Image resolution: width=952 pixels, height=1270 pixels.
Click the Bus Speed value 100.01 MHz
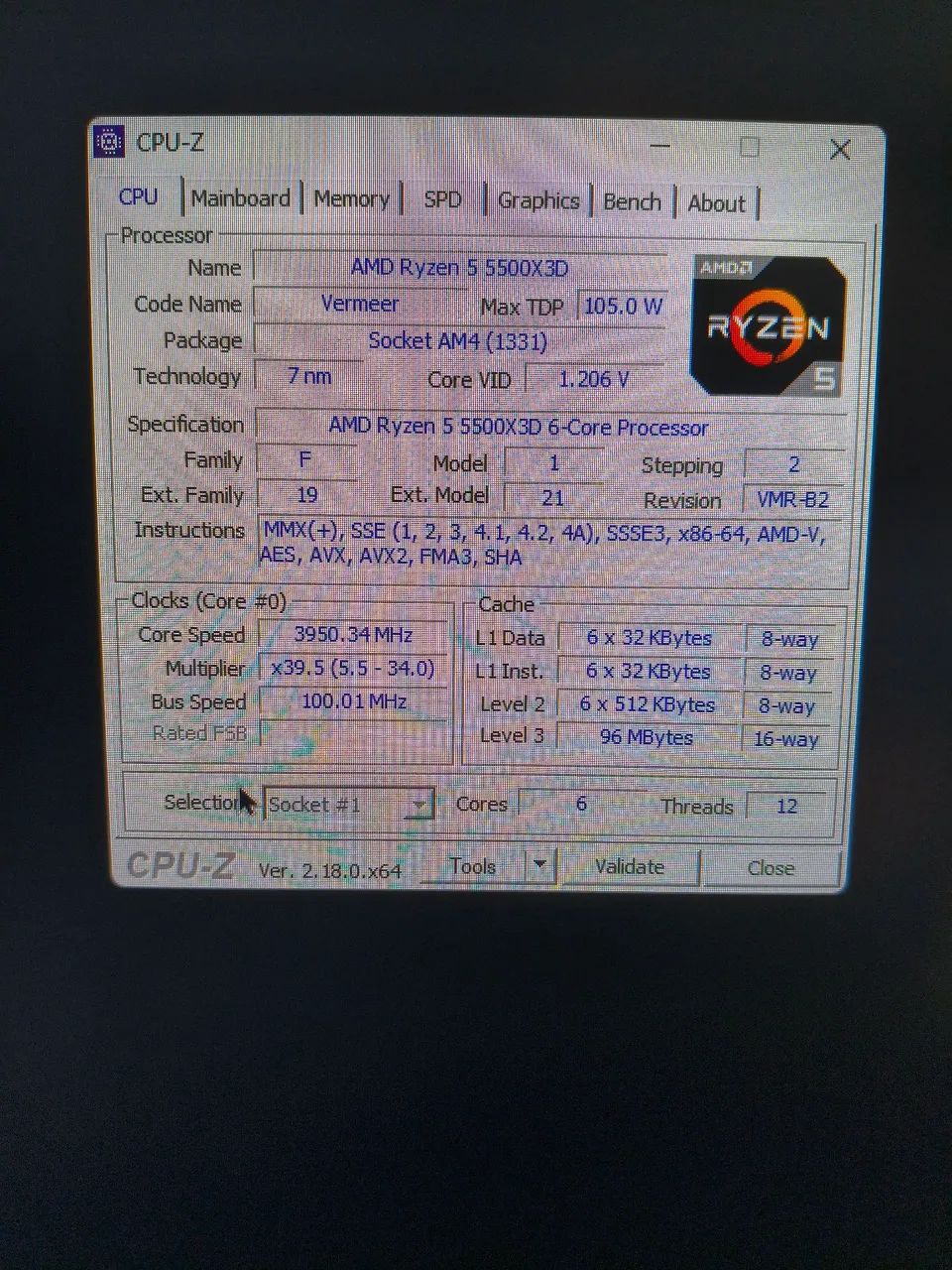point(353,701)
